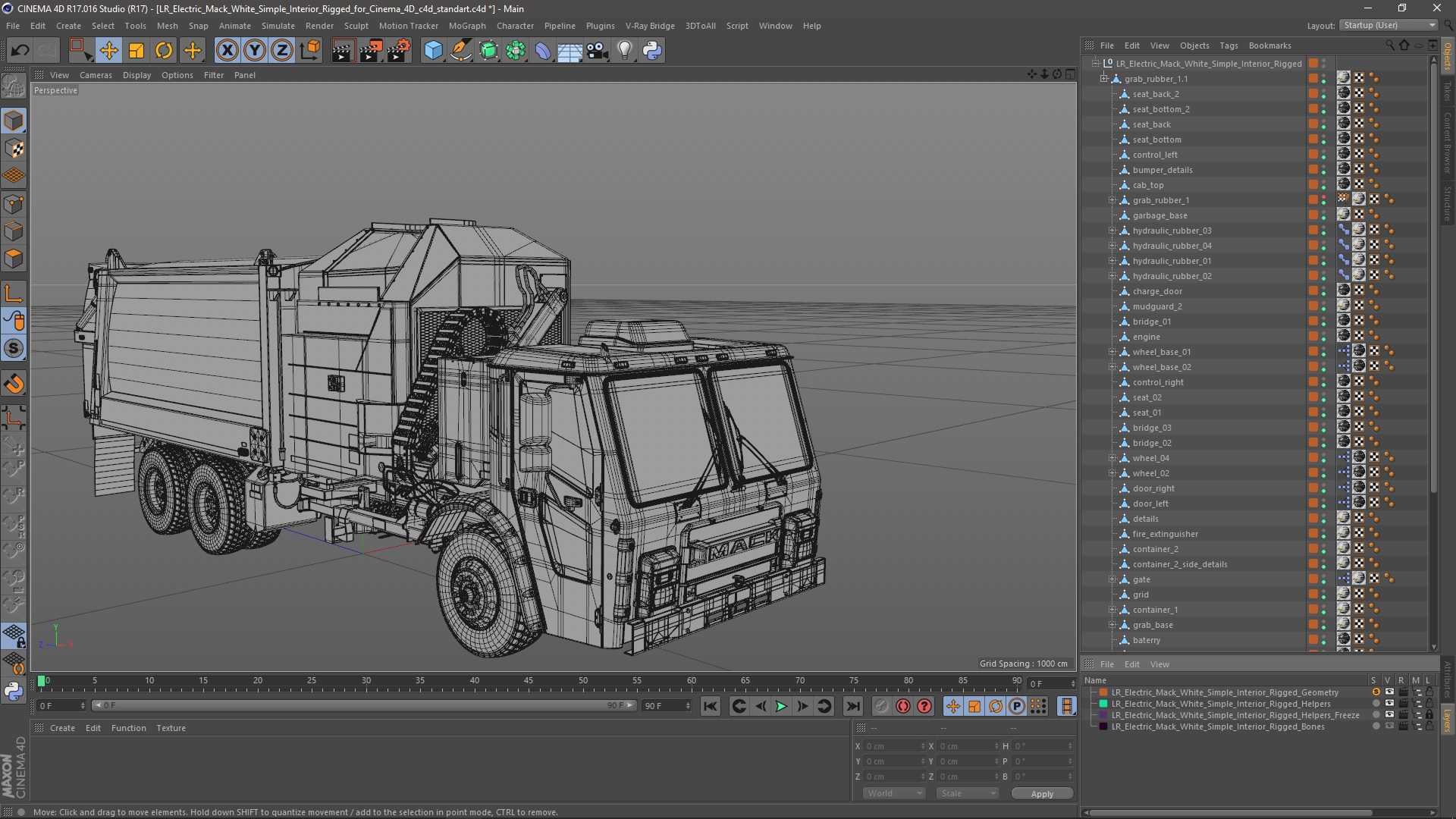Collapse the LR_Electric_Mack root object
1456x819 pixels.
(1095, 64)
